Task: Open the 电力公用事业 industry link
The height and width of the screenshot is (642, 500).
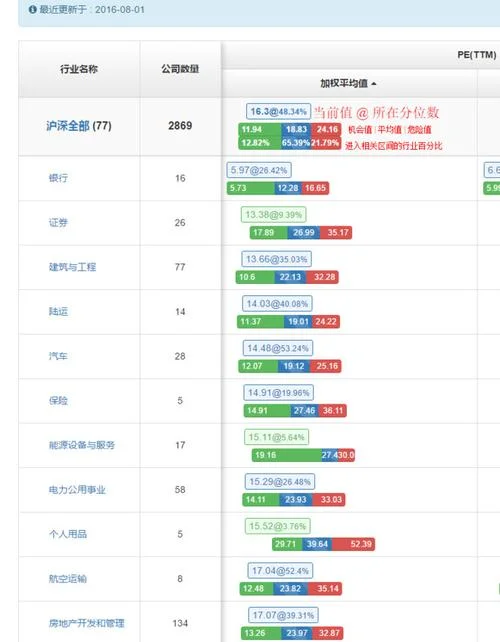Action: click(x=77, y=490)
